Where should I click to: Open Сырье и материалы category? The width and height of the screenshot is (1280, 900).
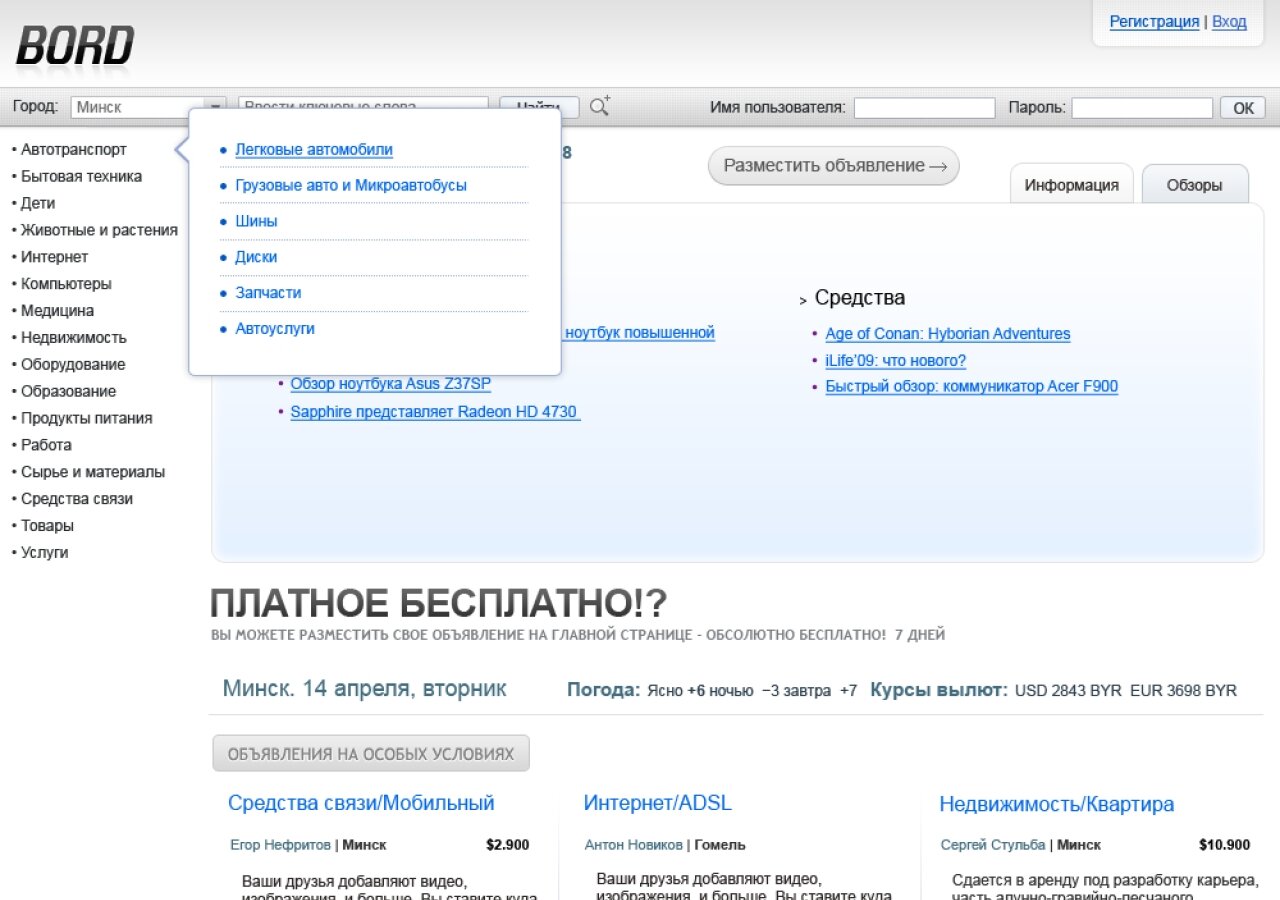(93, 473)
